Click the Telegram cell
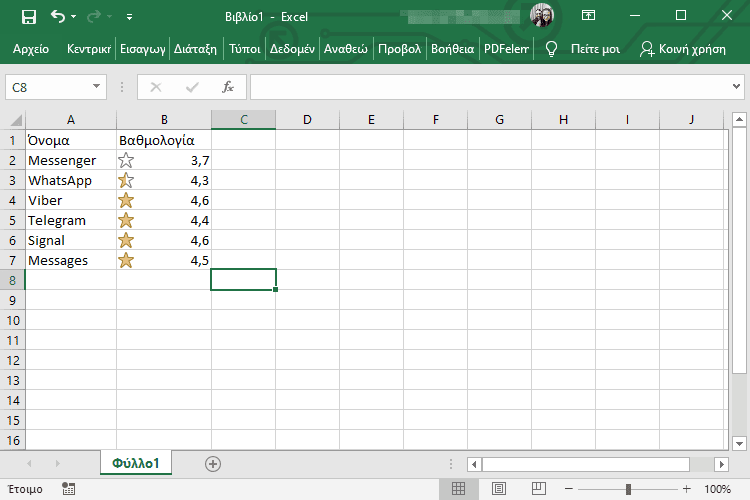This screenshot has height=500, width=750. click(x=71, y=221)
